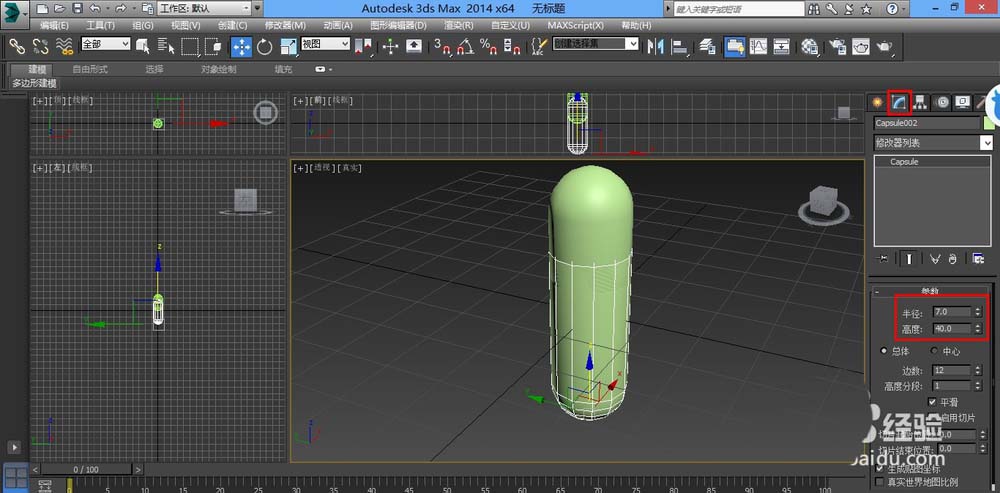Screen dimensions: 1000x493
Task: Select the Unlink Selection tool
Action: click(x=40, y=46)
